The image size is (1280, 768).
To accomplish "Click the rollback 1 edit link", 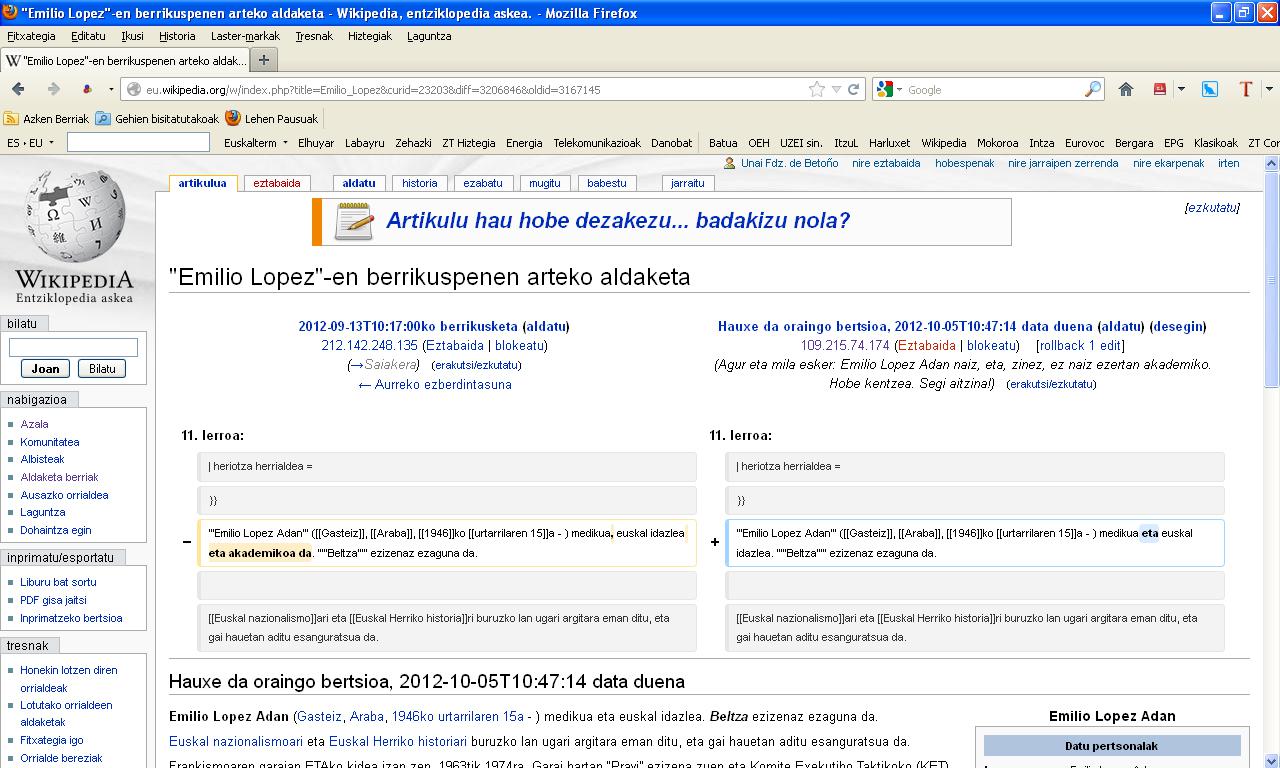I will click(1079, 345).
